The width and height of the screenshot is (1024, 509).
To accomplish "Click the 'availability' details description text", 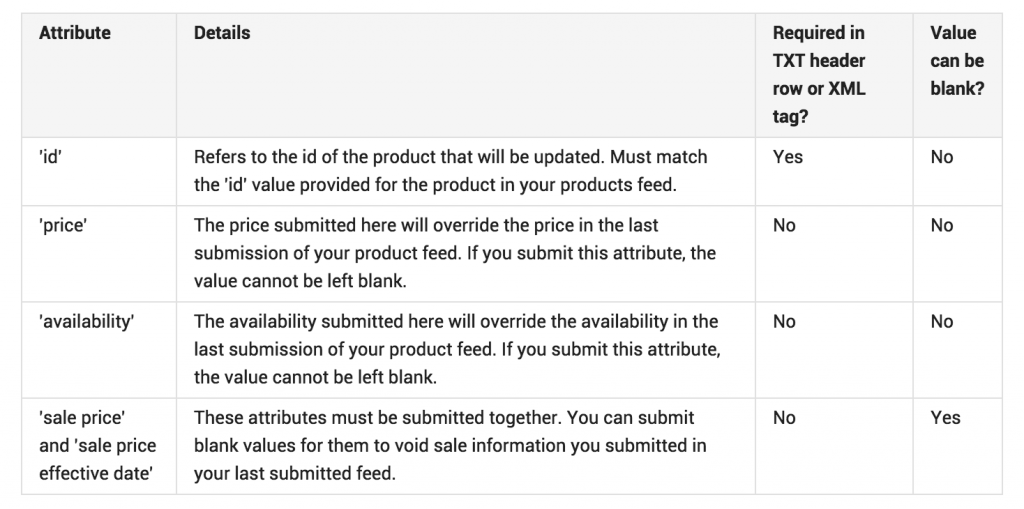I will (457, 349).
